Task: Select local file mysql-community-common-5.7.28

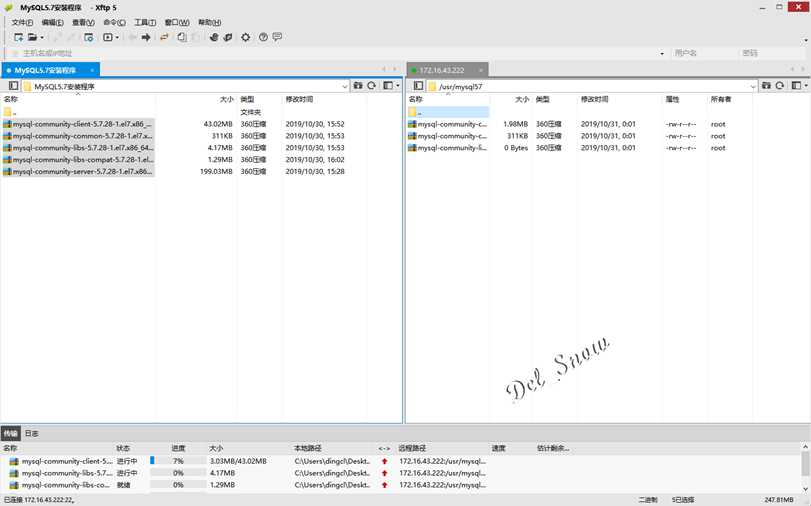Action: (79, 136)
